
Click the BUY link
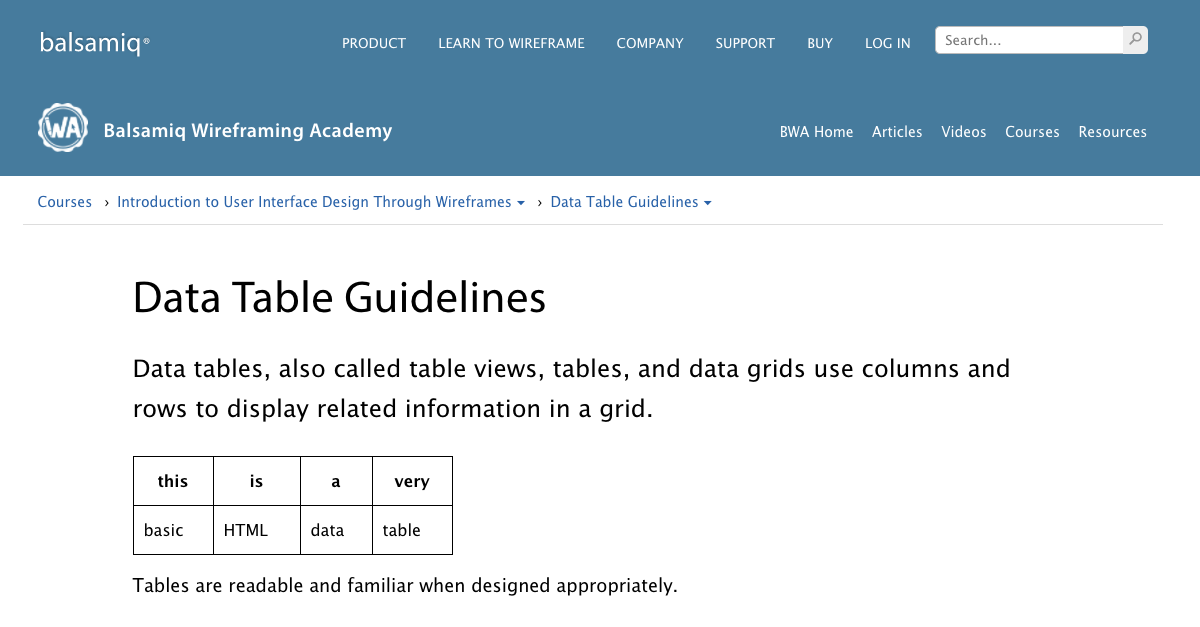(819, 43)
